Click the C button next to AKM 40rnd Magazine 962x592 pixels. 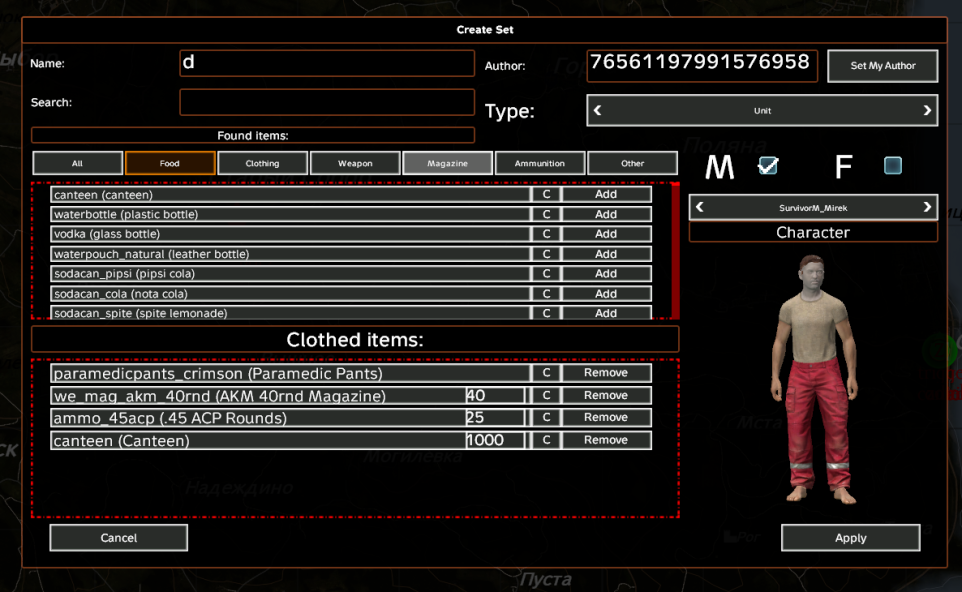tap(546, 396)
